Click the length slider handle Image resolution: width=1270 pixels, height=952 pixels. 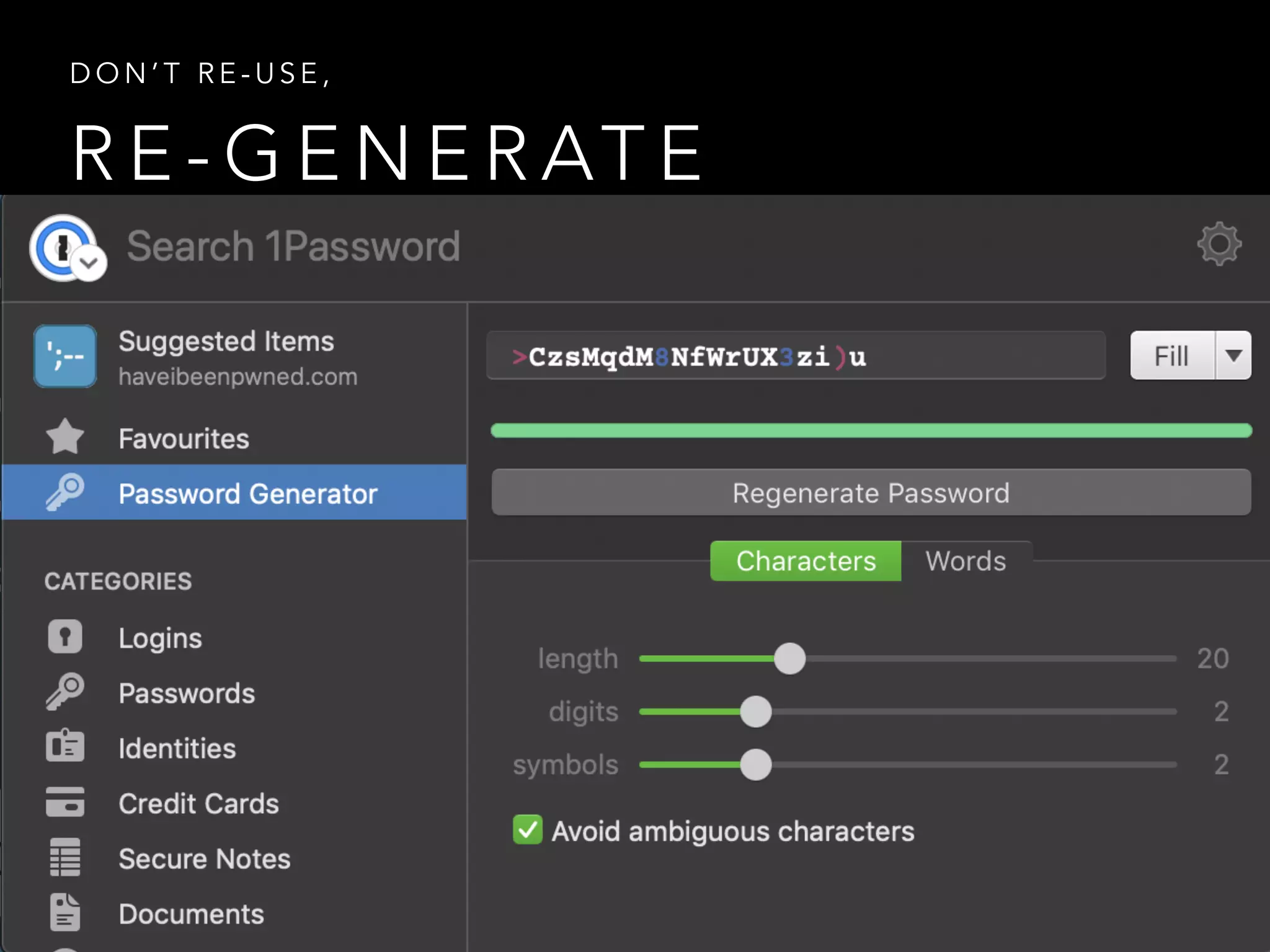789,658
